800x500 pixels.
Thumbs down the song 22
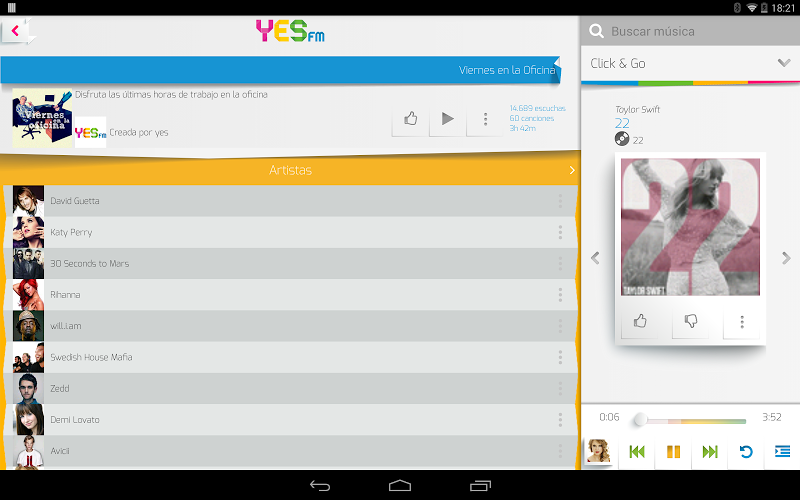(691, 321)
